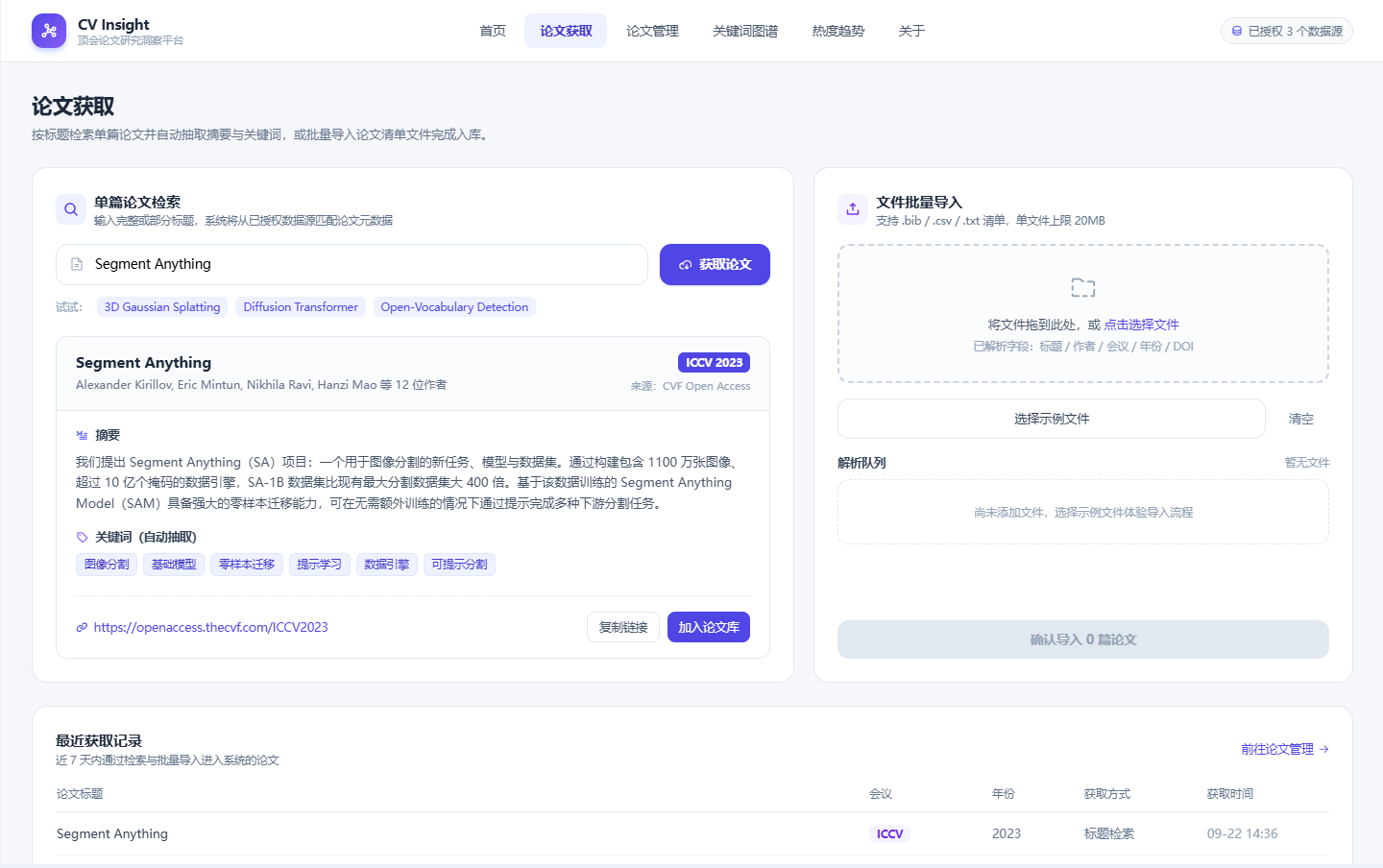
Task: Click the tag icon beside 关键词 (自动抽取)
Action: [82, 538]
